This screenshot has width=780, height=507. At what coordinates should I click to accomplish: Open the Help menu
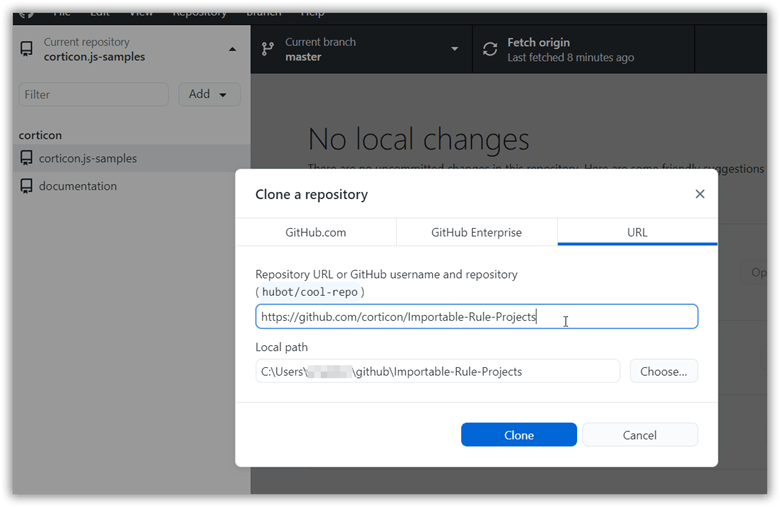pyautogui.click(x=312, y=12)
